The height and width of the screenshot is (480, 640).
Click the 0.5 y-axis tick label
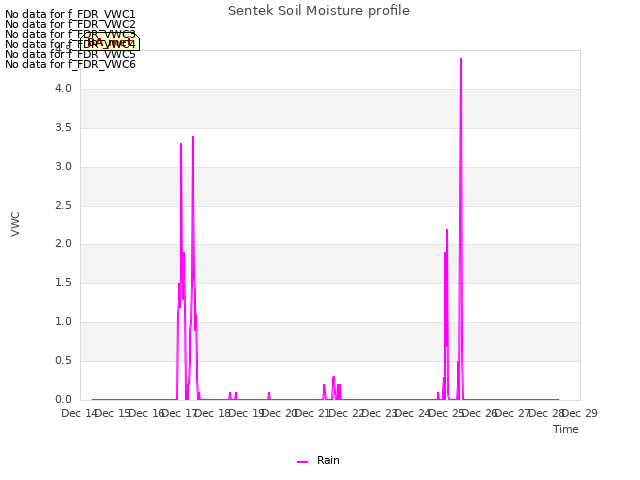point(64,361)
